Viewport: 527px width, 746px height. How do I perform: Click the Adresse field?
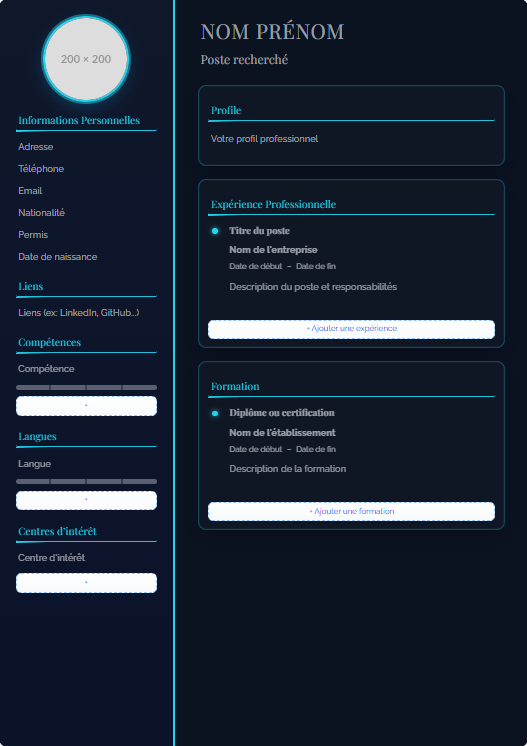click(36, 147)
